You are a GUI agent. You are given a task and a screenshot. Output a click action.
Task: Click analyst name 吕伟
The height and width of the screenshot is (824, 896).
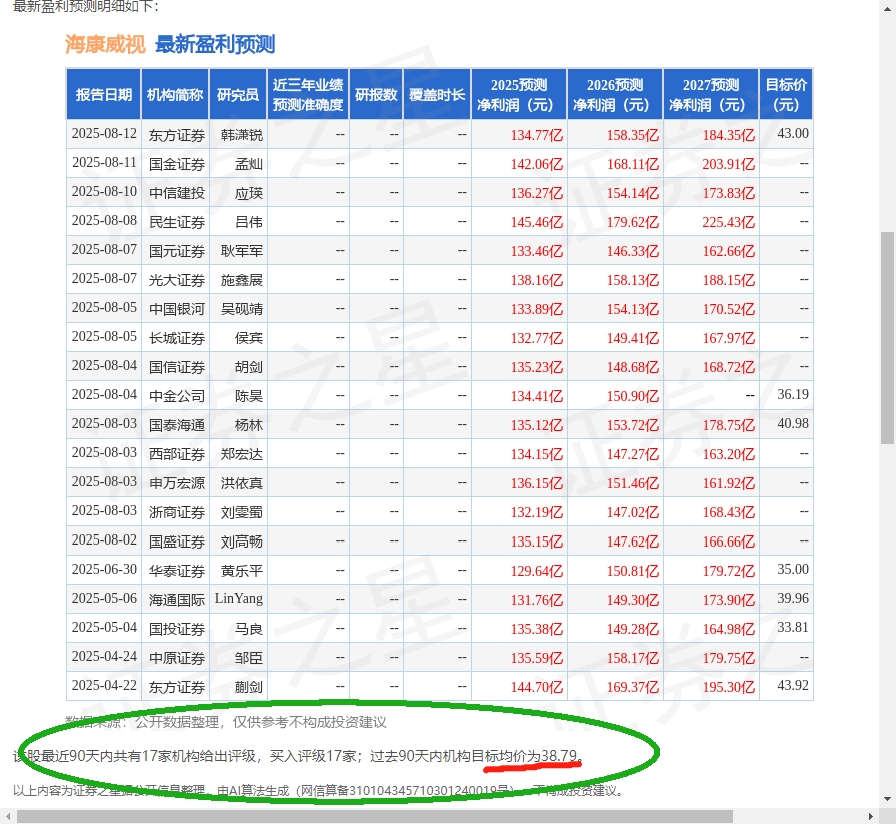pos(249,222)
